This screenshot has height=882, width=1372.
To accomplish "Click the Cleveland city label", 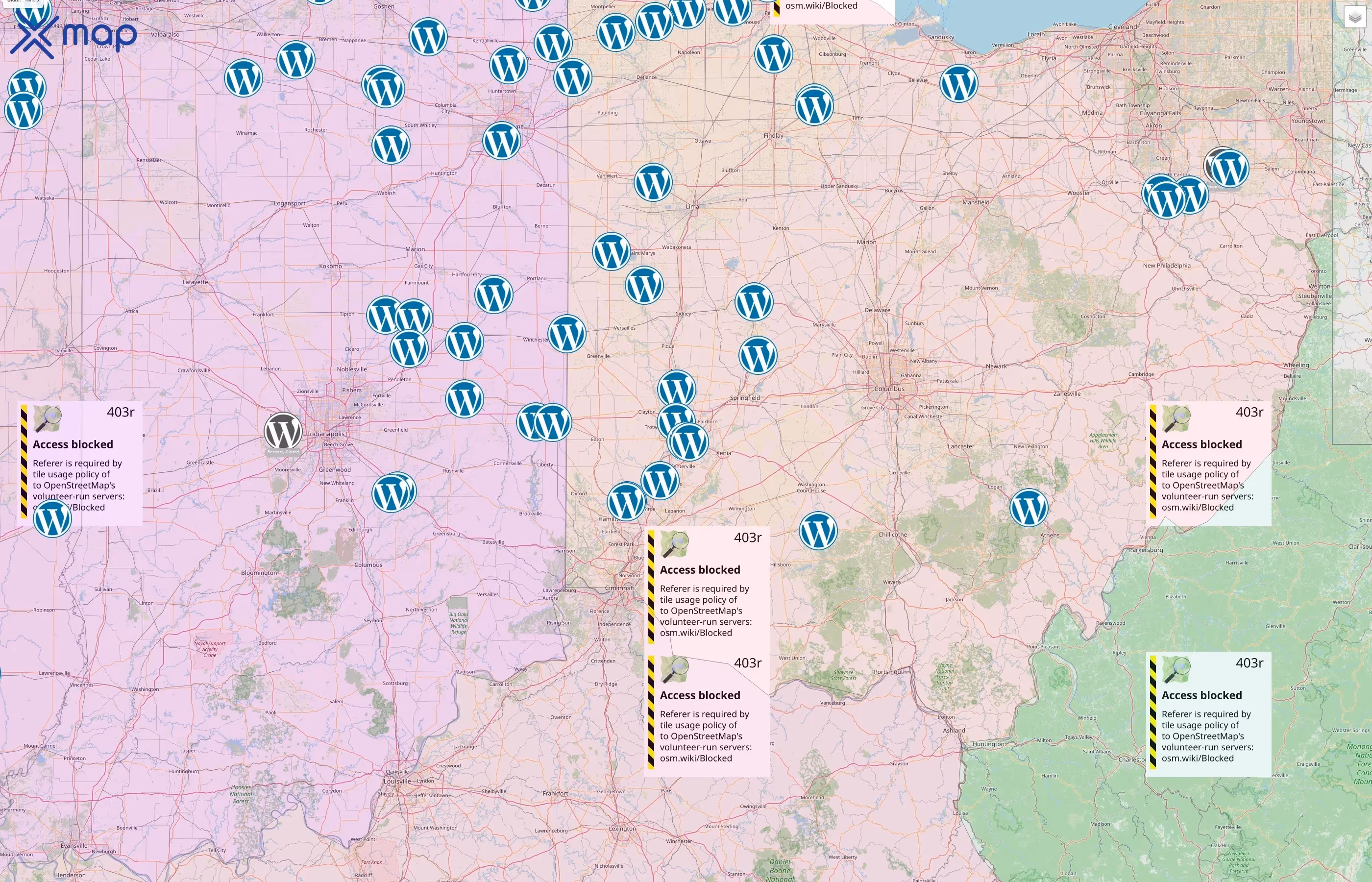I will pyautogui.click(x=1123, y=27).
